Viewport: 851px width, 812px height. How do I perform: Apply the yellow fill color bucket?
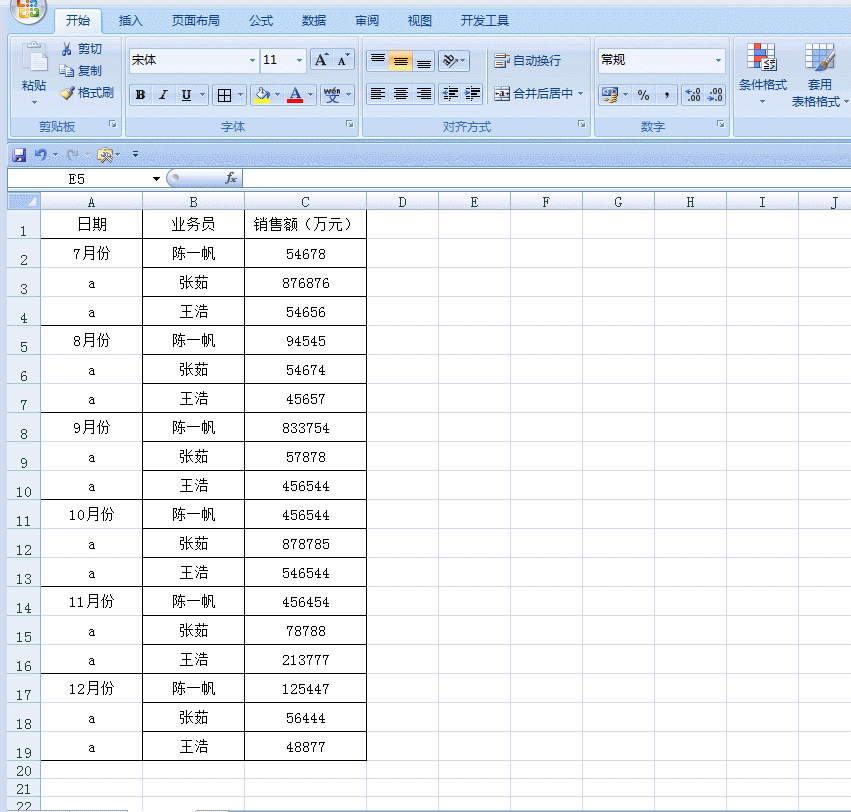tap(263, 95)
